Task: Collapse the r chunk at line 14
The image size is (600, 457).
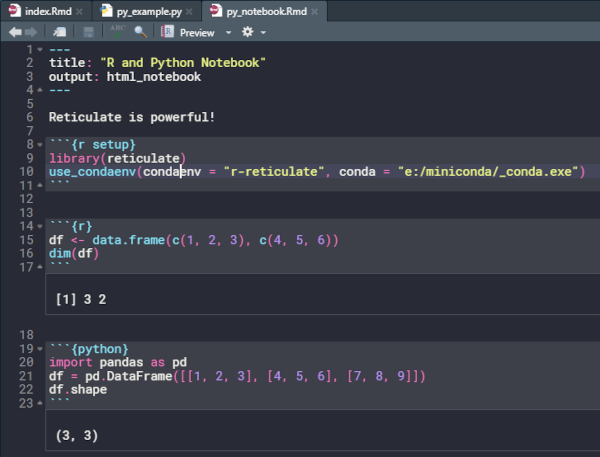Action: click(x=40, y=226)
